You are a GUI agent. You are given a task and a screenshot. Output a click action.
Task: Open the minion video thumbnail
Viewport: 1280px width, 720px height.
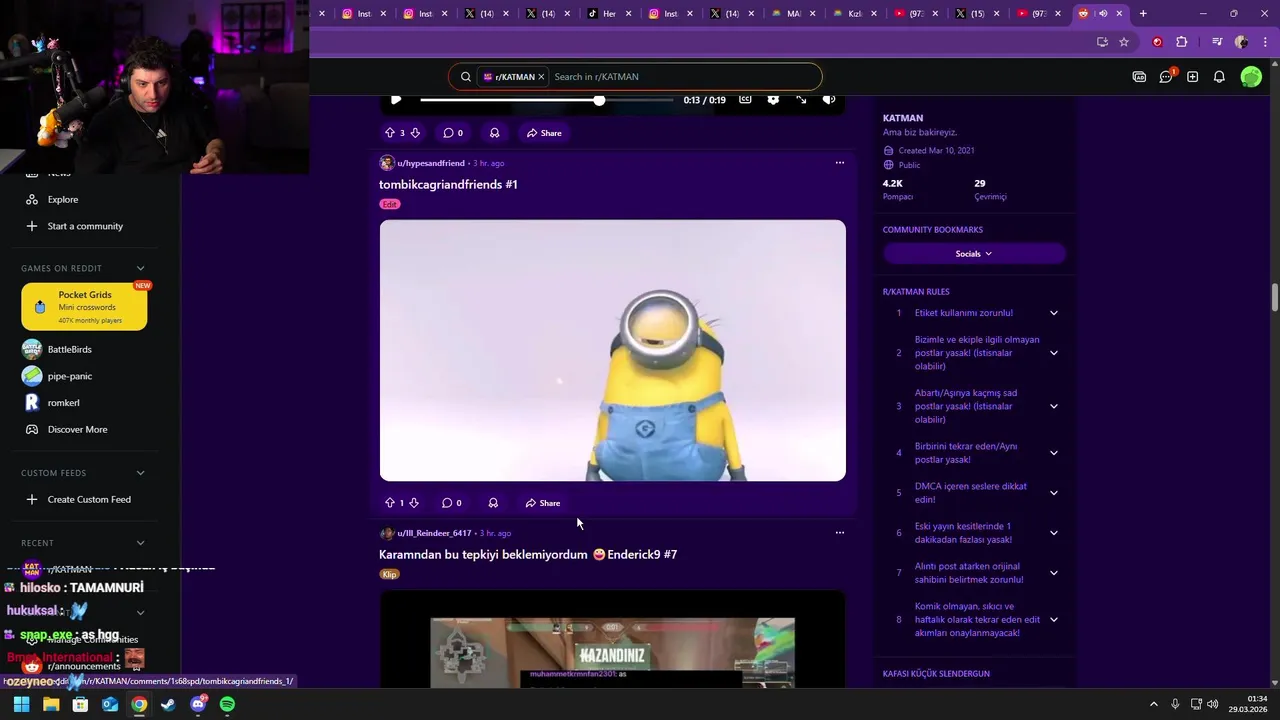point(612,350)
